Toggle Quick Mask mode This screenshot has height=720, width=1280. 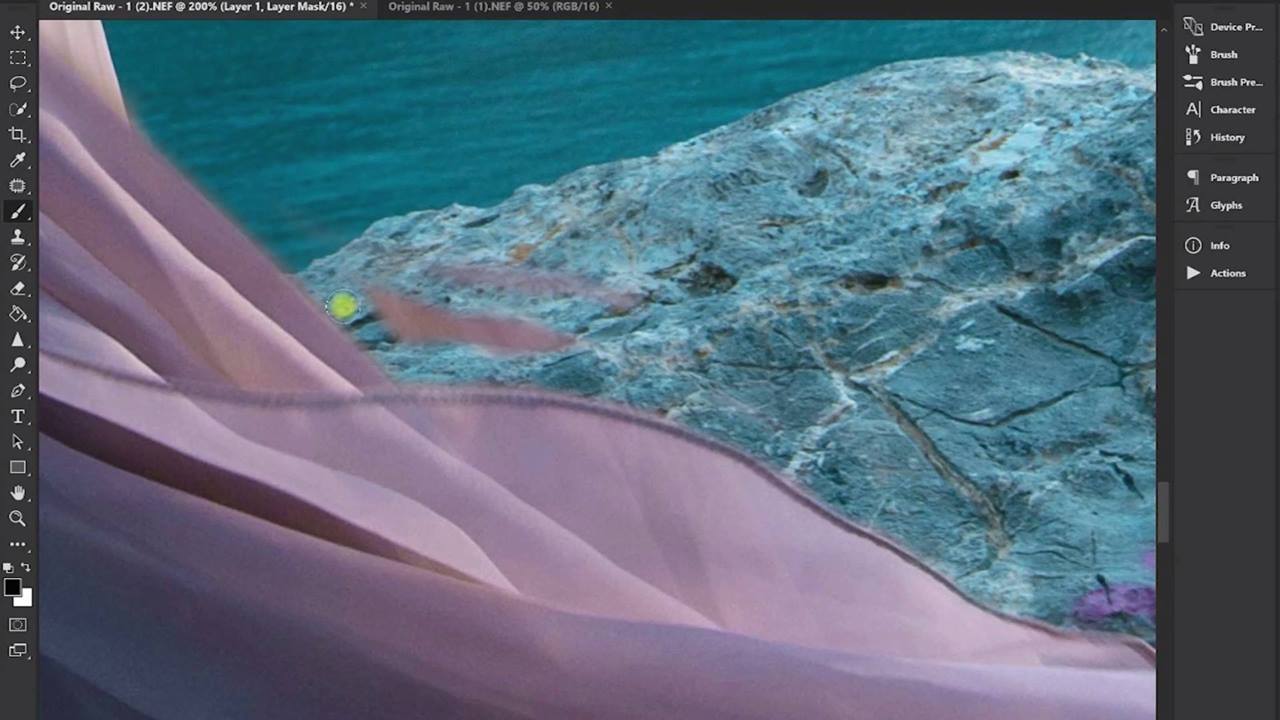(18, 625)
